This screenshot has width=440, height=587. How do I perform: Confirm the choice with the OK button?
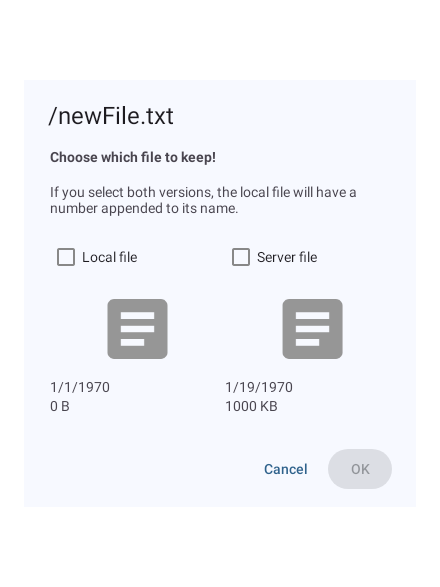(360, 469)
